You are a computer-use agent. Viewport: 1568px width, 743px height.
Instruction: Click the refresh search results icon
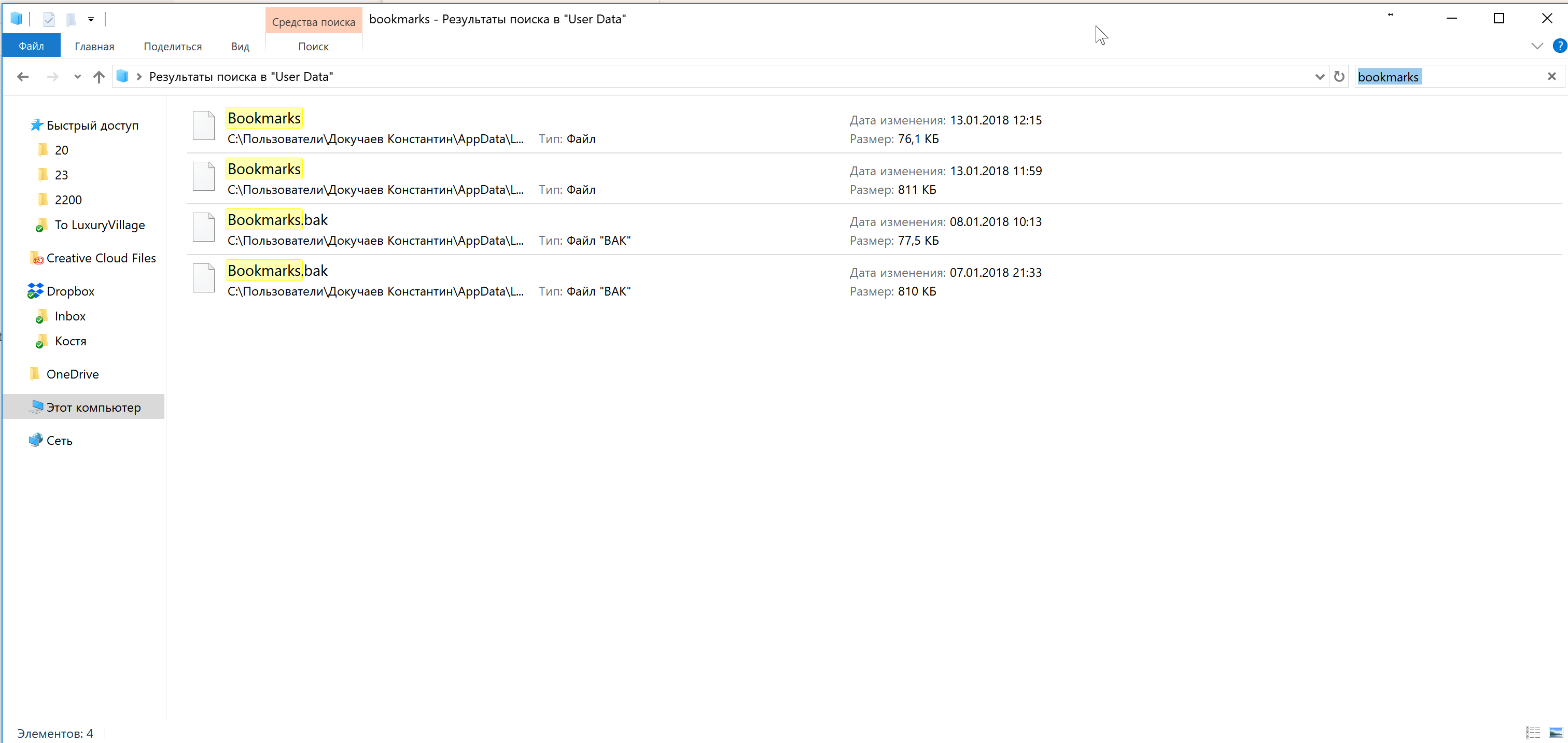(x=1338, y=77)
